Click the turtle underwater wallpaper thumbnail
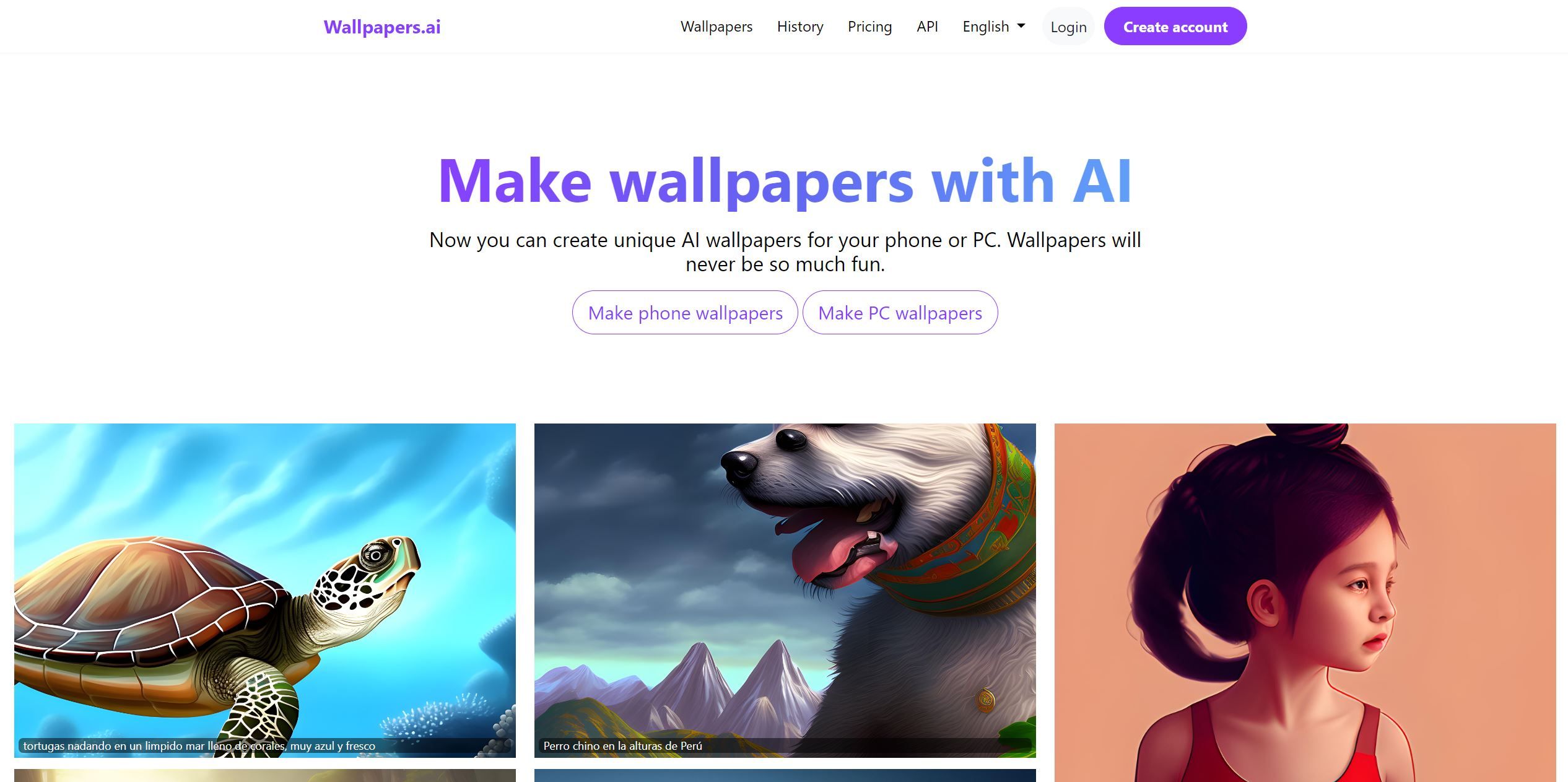 [x=265, y=589]
